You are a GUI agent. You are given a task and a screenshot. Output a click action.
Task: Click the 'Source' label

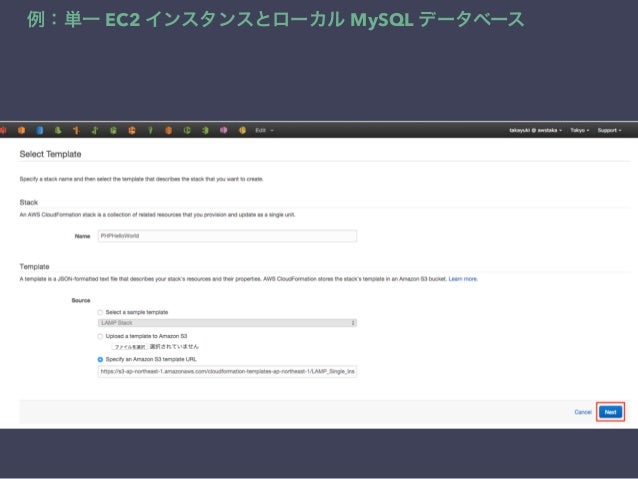[81, 300]
